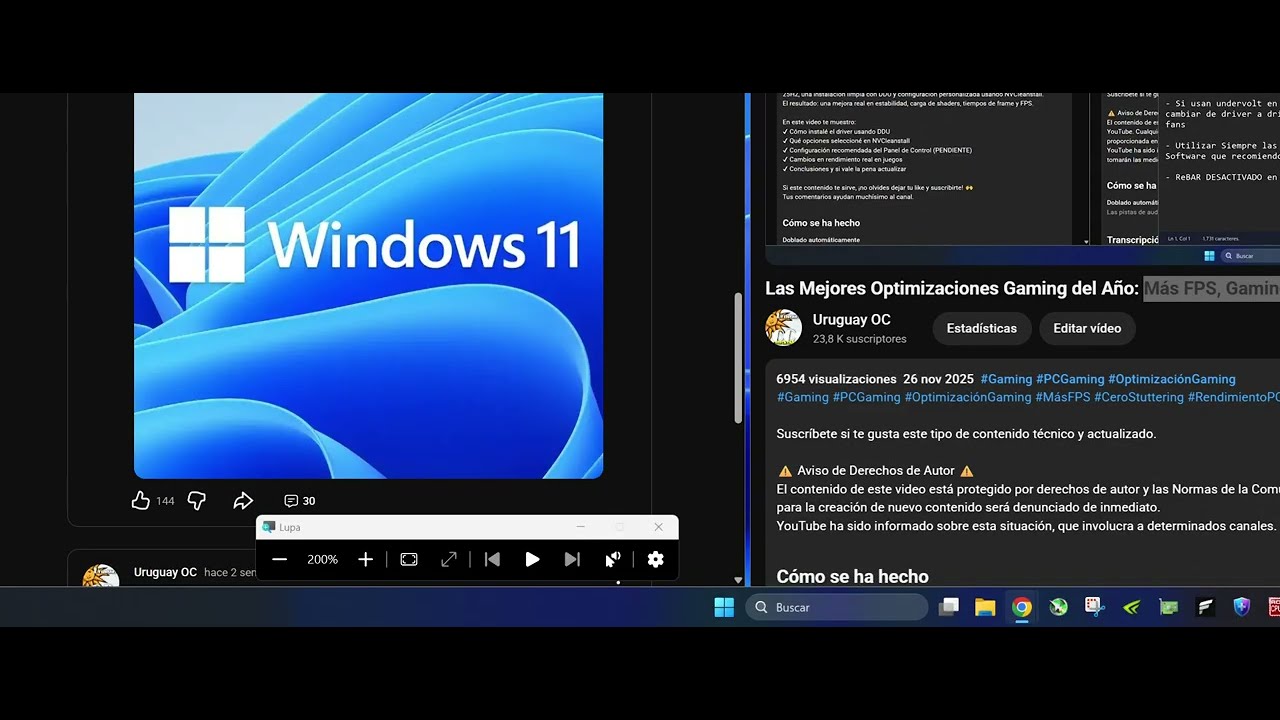The width and height of the screenshot is (1280, 720).
Task: Click the 144 likes count
Action: (165, 501)
